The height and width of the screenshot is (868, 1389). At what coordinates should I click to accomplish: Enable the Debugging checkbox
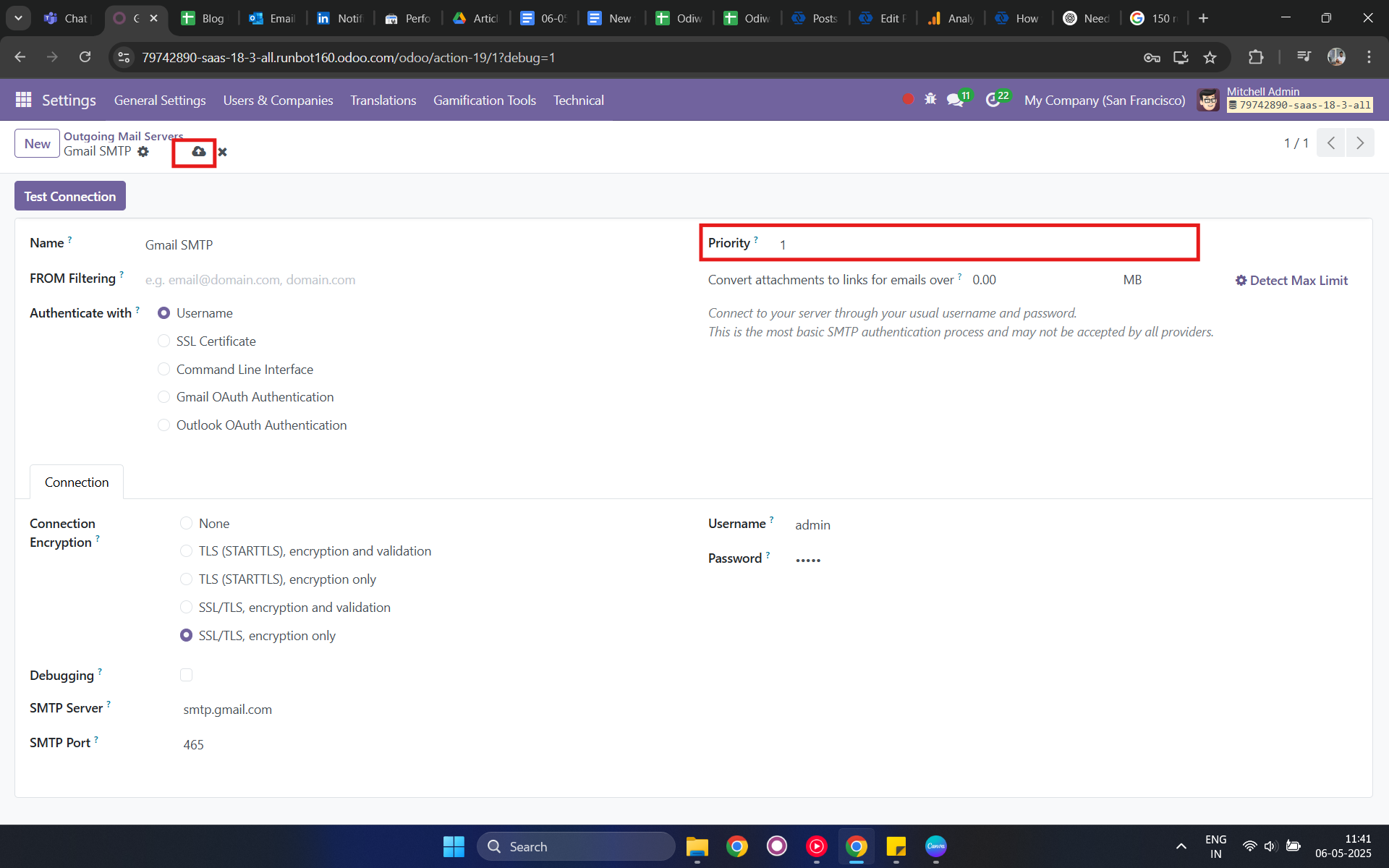[x=187, y=675]
